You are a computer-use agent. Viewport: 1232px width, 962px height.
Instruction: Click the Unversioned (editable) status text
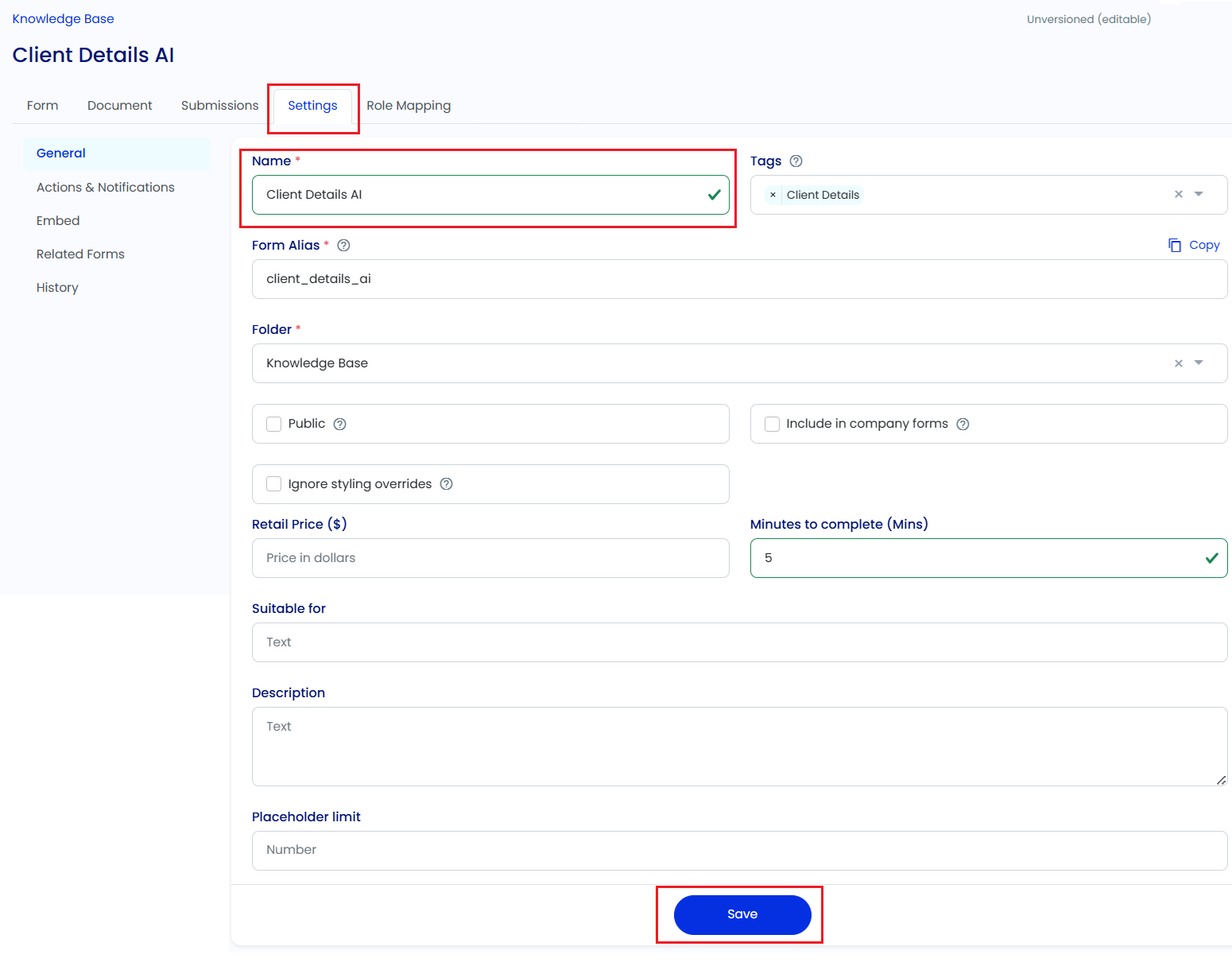pyautogui.click(x=1089, y=19)
